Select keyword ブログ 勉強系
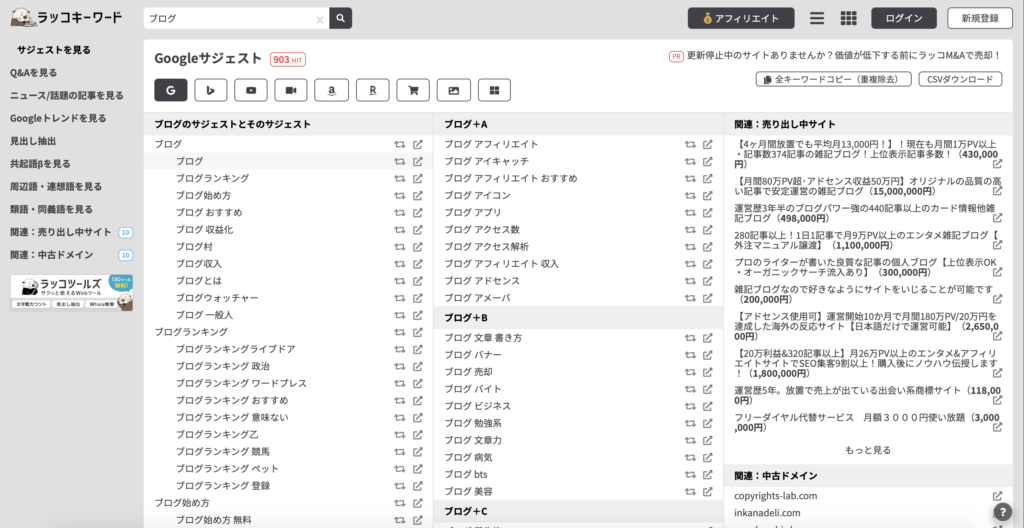 (x=473, y=423)
